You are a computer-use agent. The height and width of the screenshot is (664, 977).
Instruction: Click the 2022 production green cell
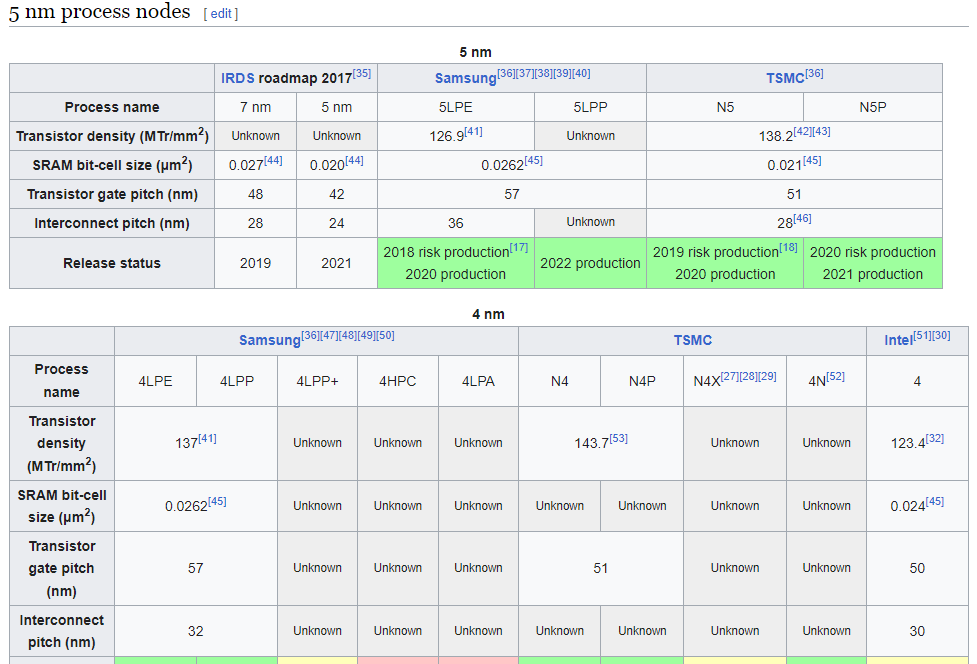[590, 263]
